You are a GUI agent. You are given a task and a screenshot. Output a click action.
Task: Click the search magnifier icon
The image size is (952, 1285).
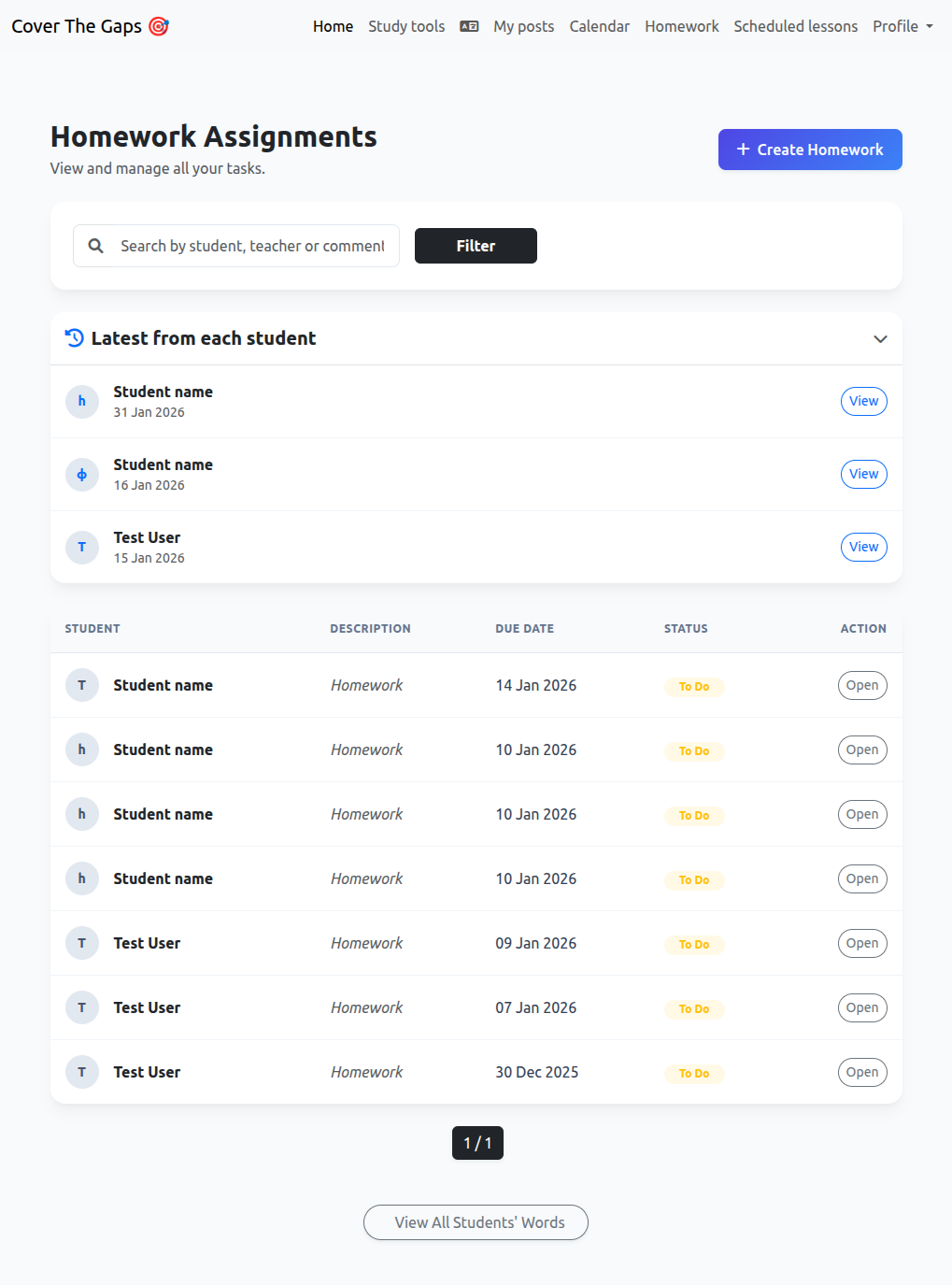pos(95,245)
